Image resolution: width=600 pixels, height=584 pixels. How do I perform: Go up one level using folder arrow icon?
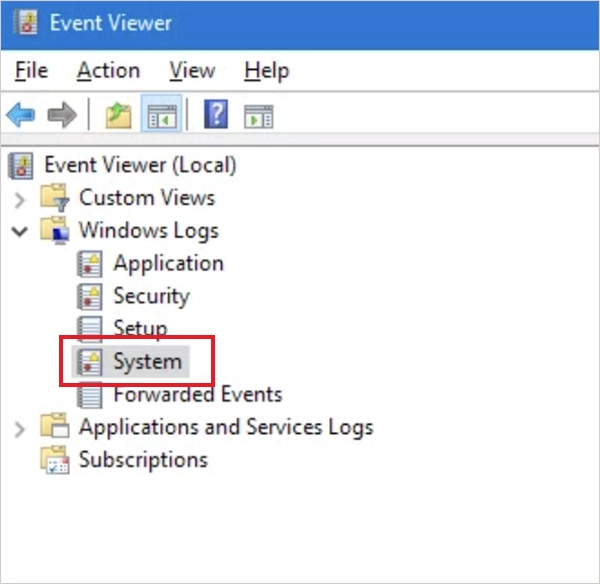pyautogui.click(x=119, y=115)
